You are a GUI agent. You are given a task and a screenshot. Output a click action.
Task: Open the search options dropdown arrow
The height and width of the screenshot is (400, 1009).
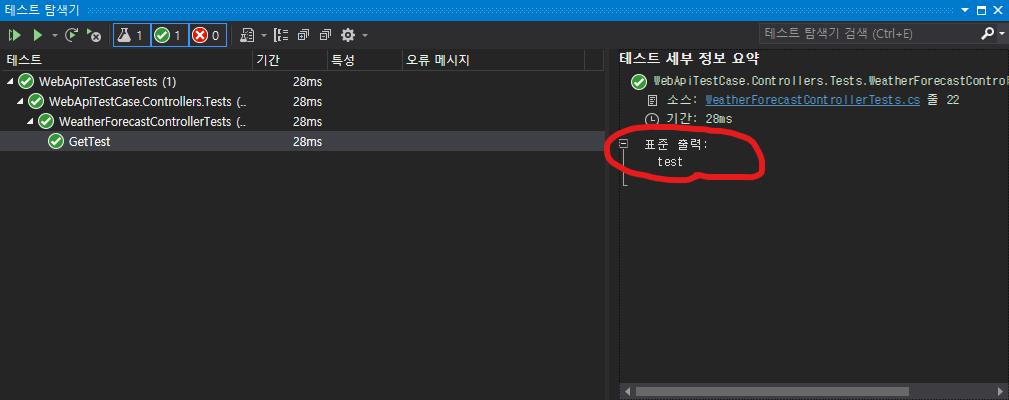[x=1001, y=35]
